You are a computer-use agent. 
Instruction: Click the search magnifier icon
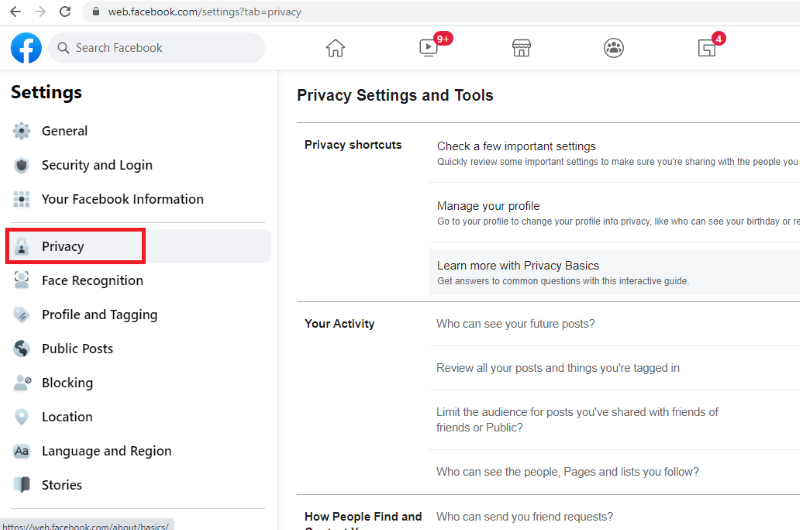tap(63, 48)
